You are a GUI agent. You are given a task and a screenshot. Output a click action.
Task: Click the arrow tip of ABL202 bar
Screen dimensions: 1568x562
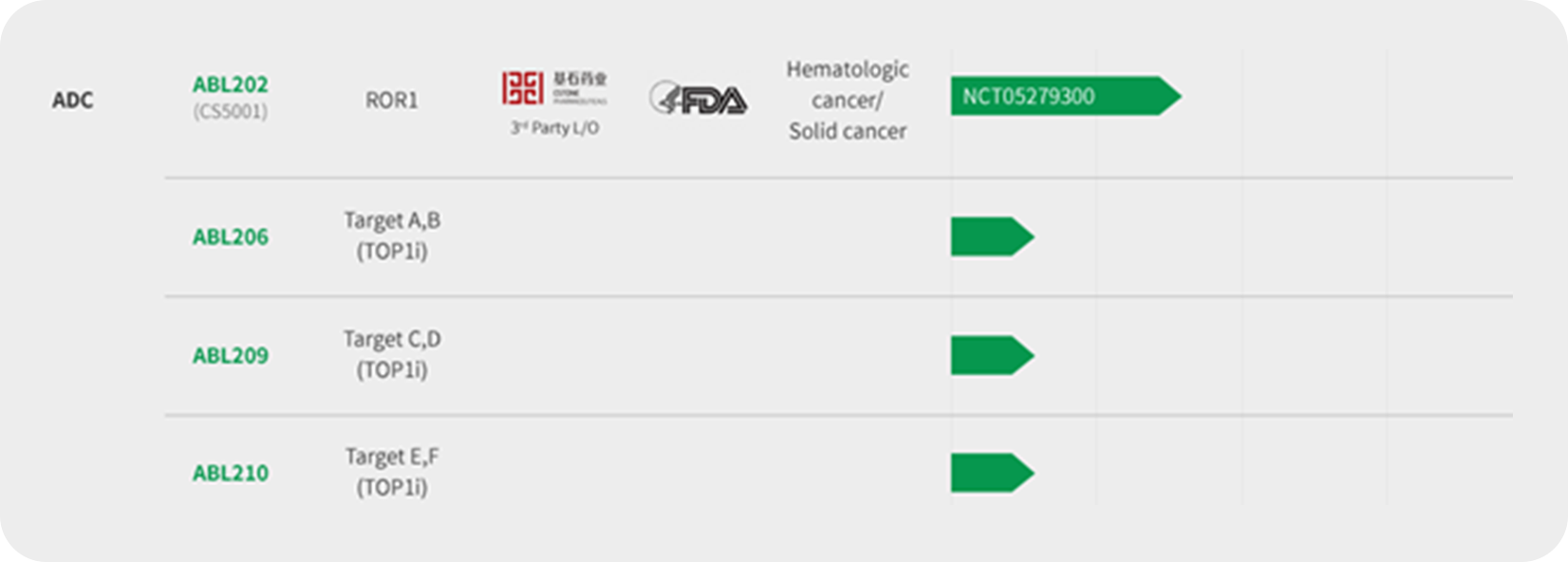pos(1169,96)
